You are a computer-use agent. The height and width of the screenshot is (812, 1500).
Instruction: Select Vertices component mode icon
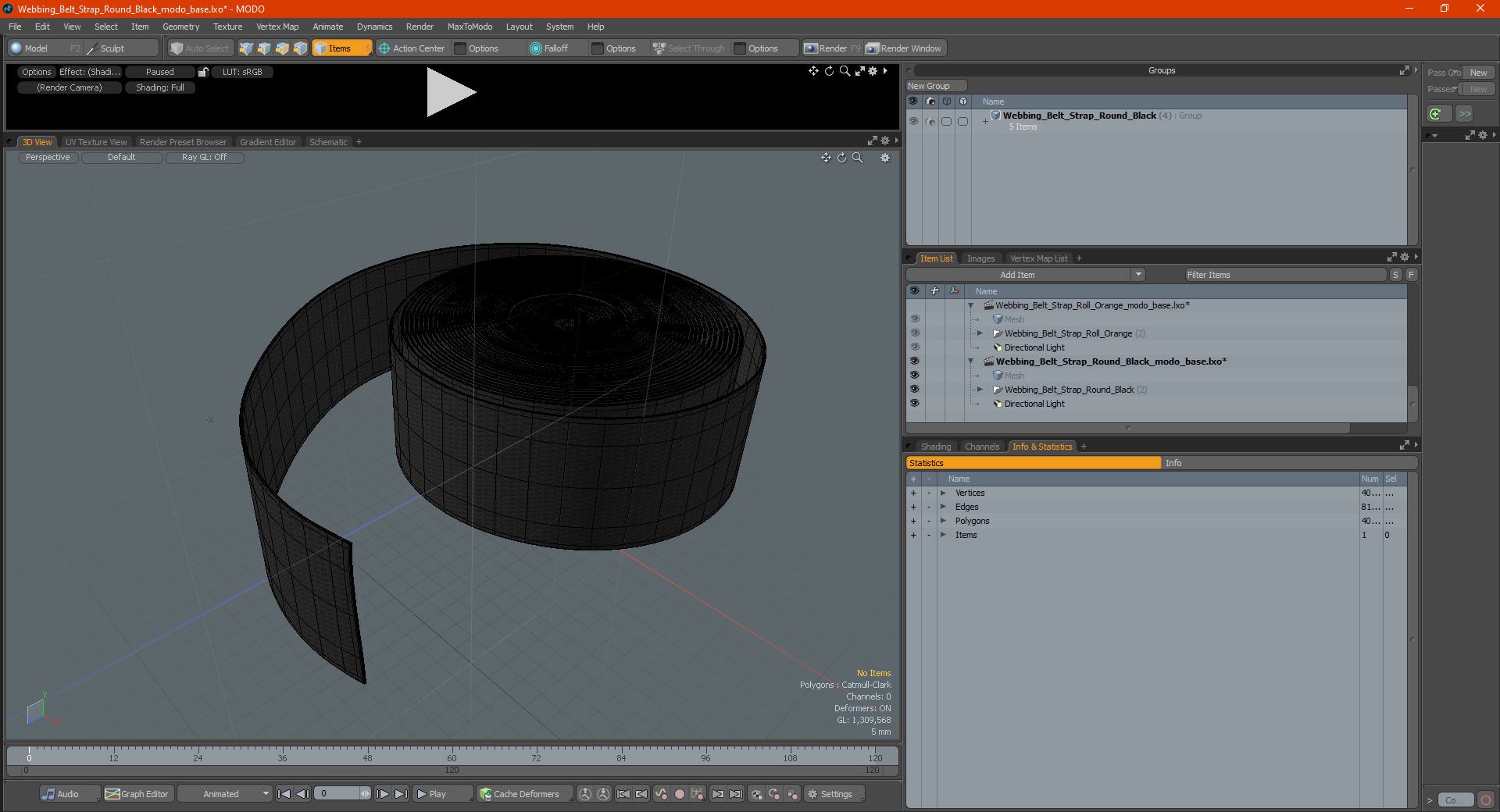click(246, 48)
